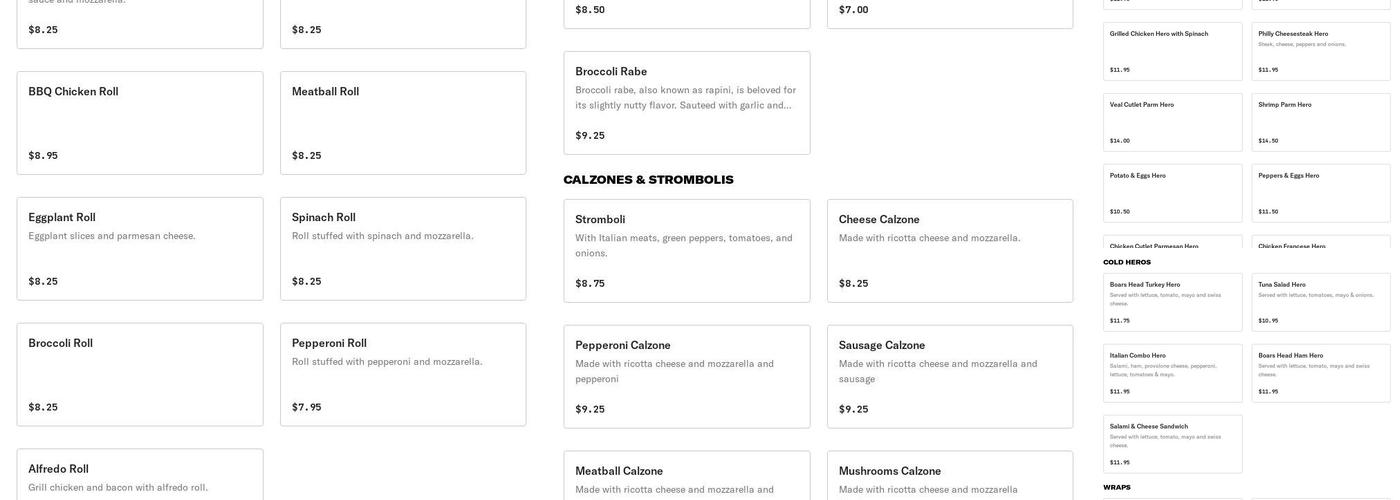This screenshot has width=1400, height=500.
Task: Open the Pepperoni Roll card
Action: 403,375
